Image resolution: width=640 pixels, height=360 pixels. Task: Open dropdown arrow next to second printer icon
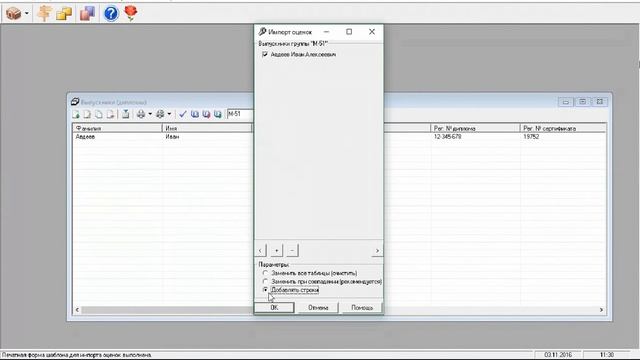tap(169, 114)
